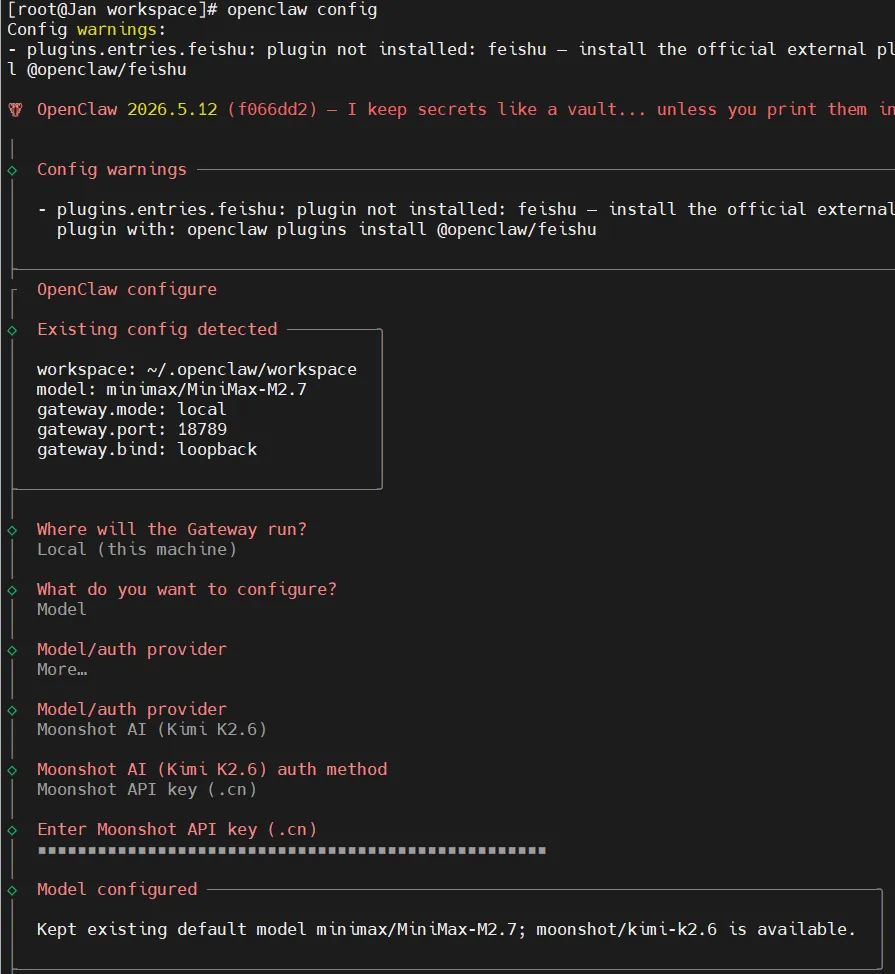The width and height of the screenshot is (895, 974).
Task: Open the More… provider choice
Action: tap(62, 670)
